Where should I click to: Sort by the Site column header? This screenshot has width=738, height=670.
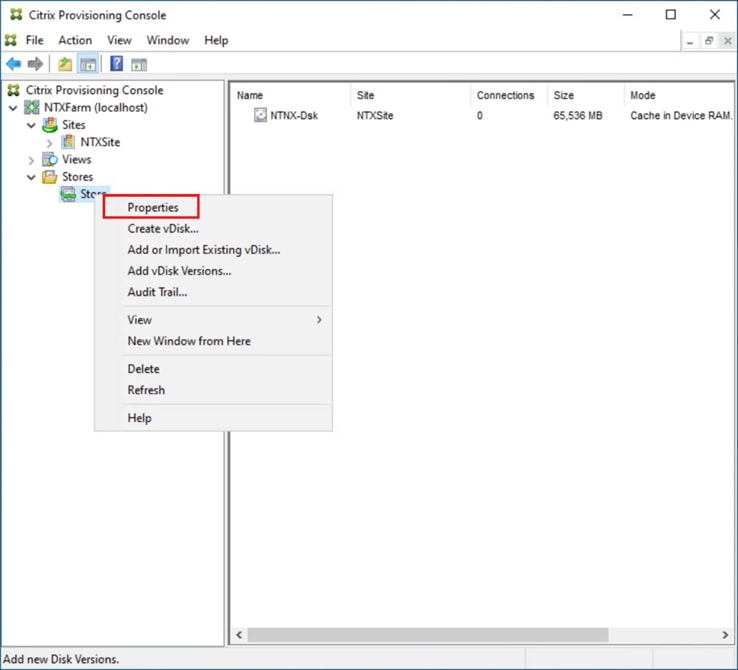(411, 95)
